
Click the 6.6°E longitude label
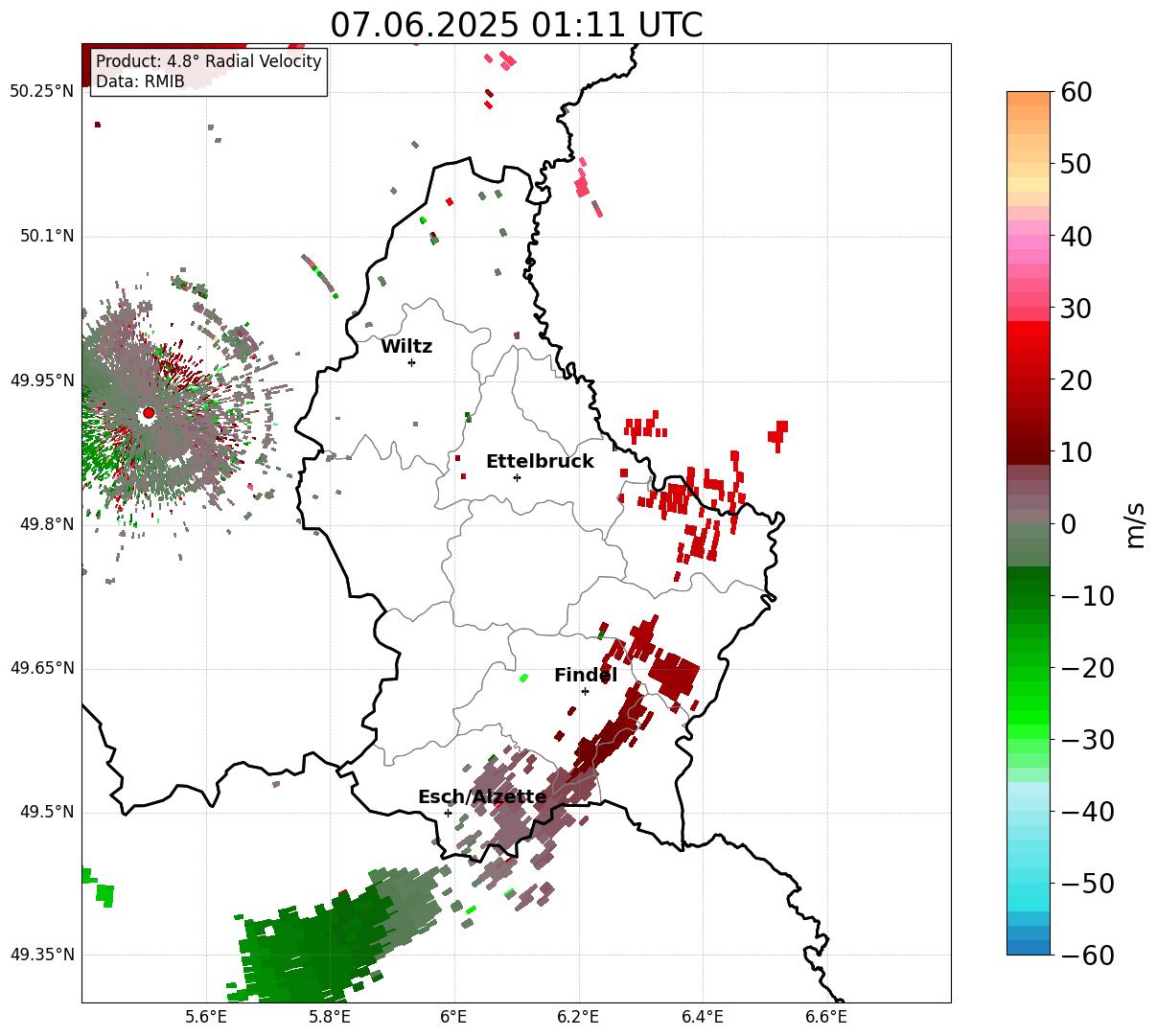825,1017
